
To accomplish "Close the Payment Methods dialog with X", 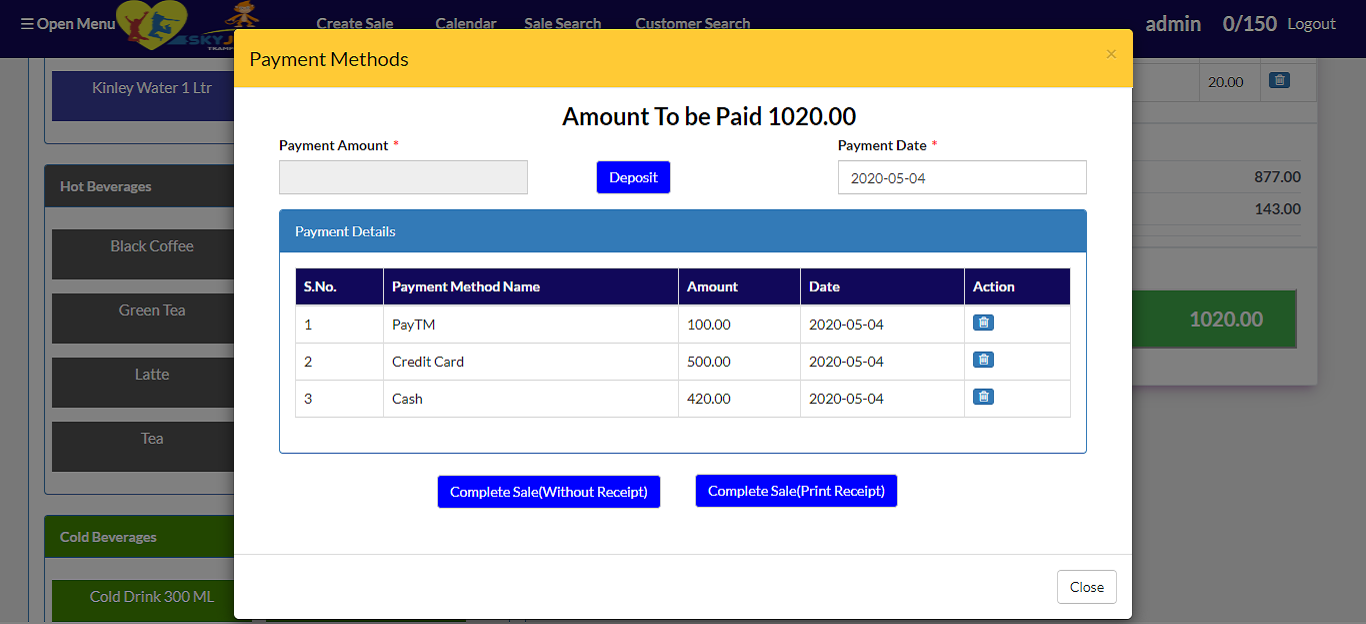I will [x=1111, y=54].
